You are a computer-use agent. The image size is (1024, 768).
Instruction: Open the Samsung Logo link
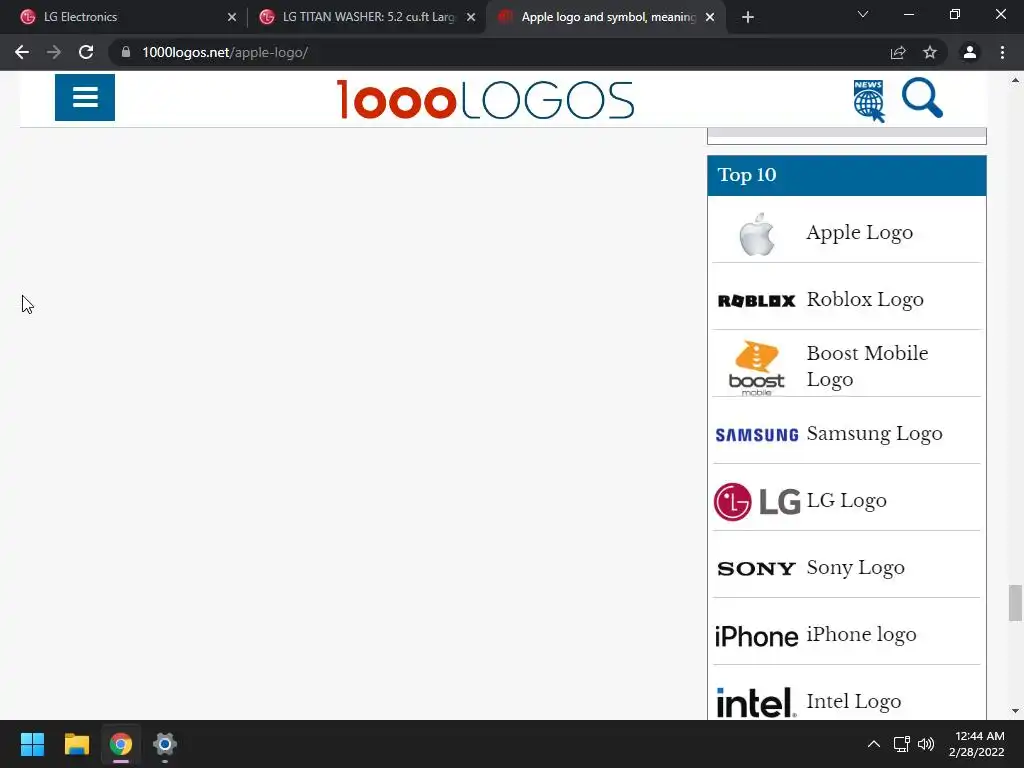[874, 434]
